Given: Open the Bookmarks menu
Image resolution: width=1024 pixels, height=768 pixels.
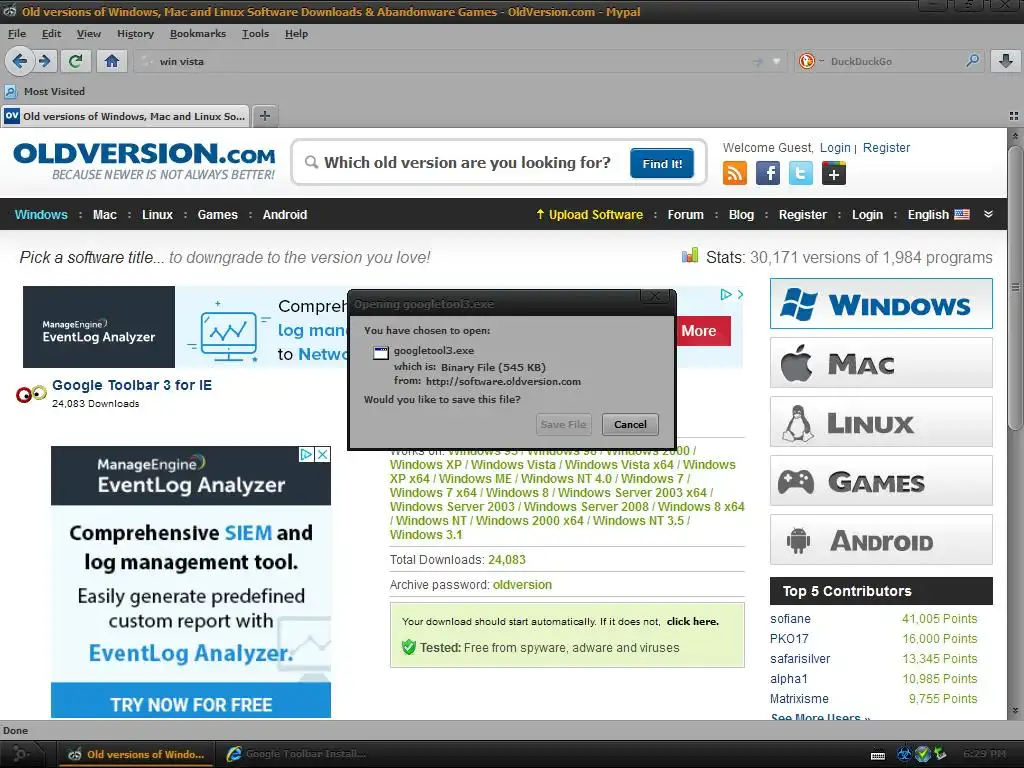Looking at the screenshot, I should pyautogui.click(x=197, y=33).
